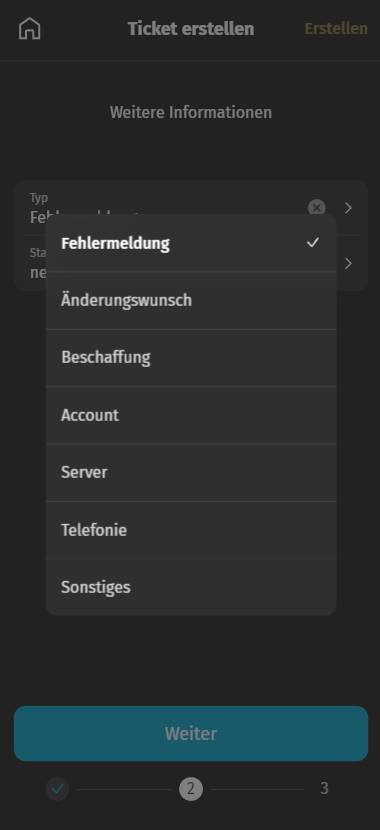
Task: Go to the home screen icon
Action: (x=30, y=29)
